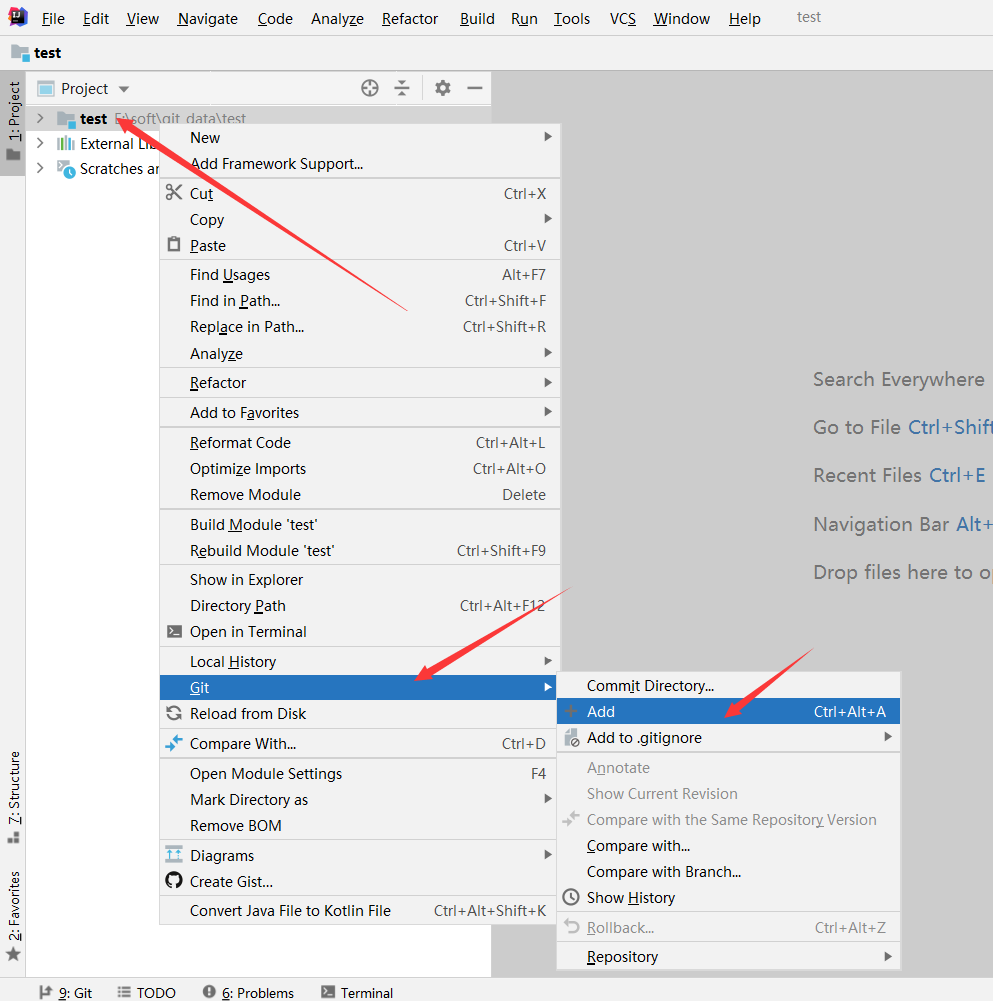
Task: Click the test module folder icon in tree
Action: click(66, 119)
